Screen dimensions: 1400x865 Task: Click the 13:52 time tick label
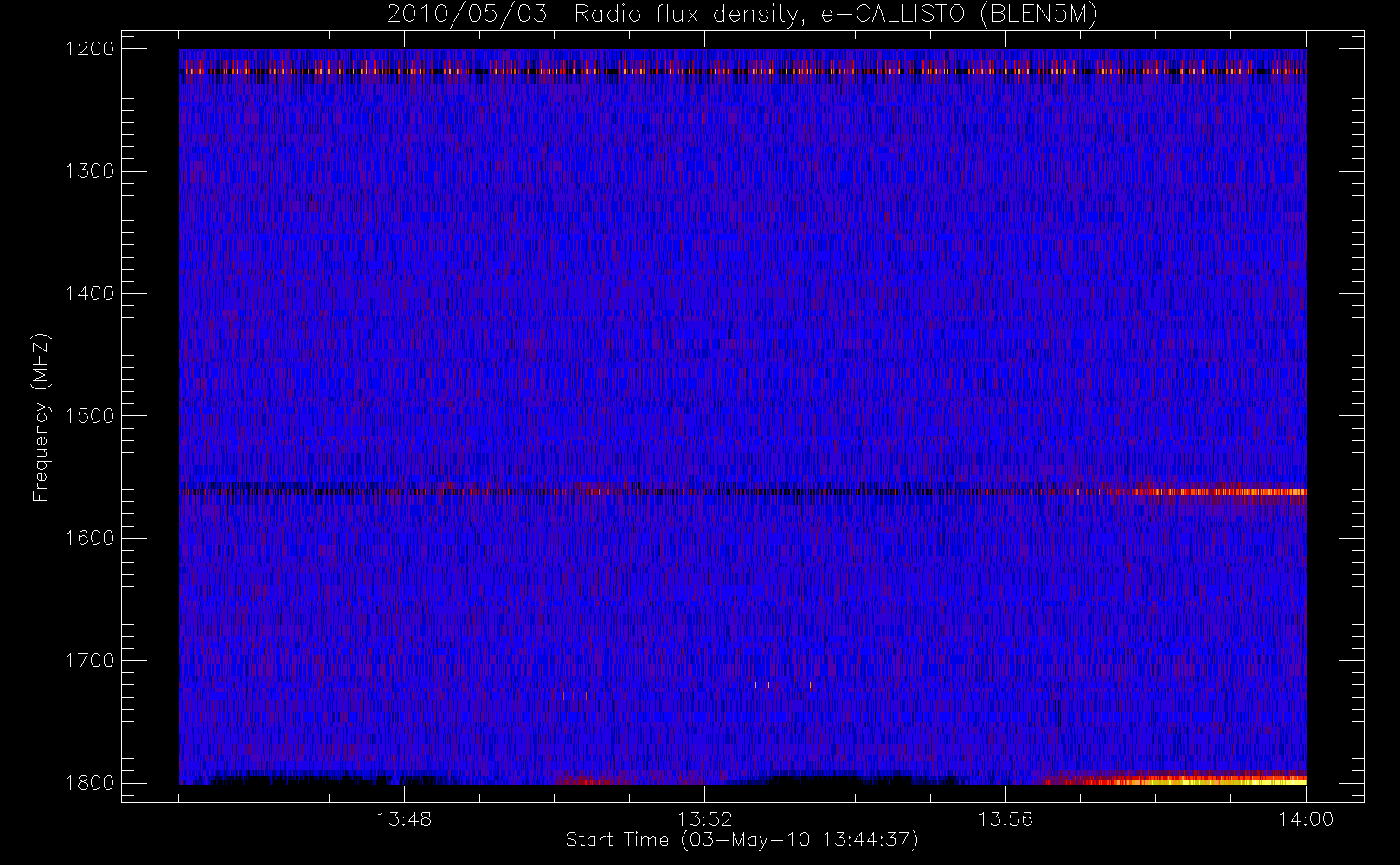[704, 819]
